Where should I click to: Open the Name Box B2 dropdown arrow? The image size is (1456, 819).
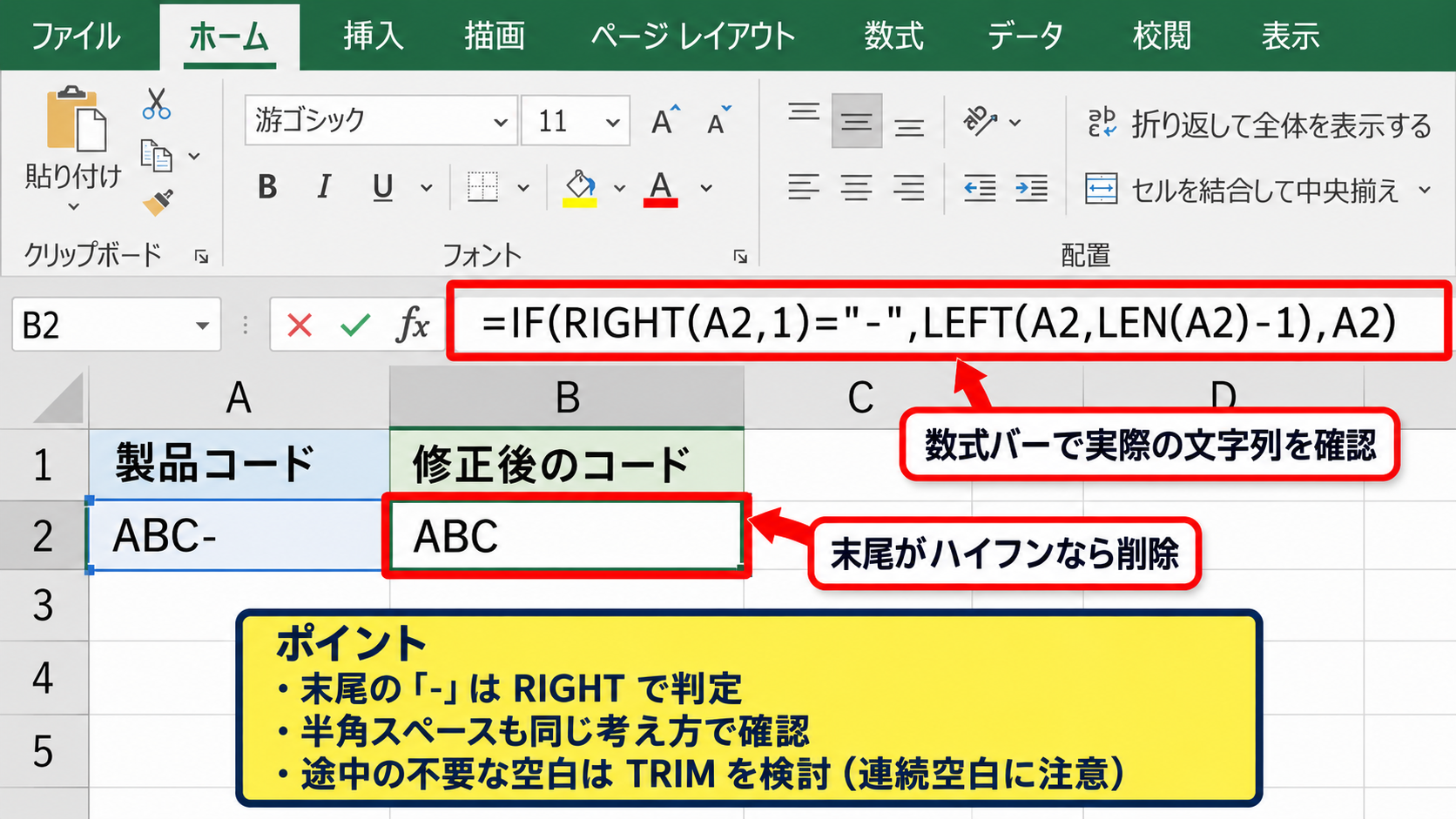pos(202,326)
